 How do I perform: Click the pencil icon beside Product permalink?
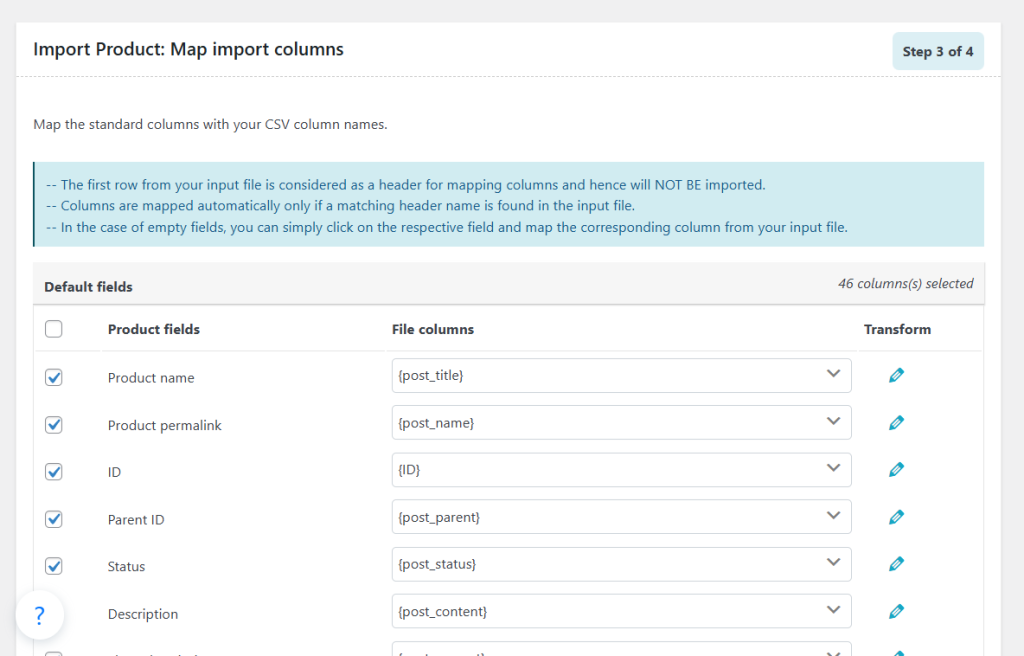tap(896, 421)
